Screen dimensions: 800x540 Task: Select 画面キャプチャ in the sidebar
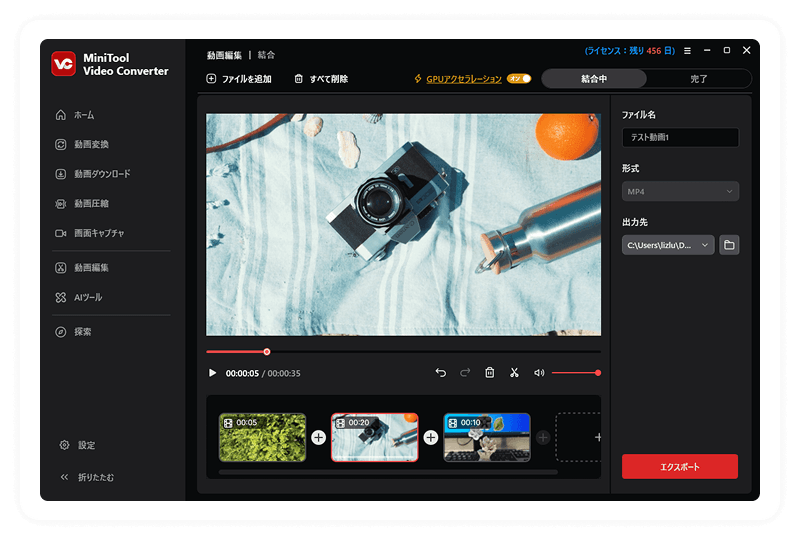click(x=90, y=233)
